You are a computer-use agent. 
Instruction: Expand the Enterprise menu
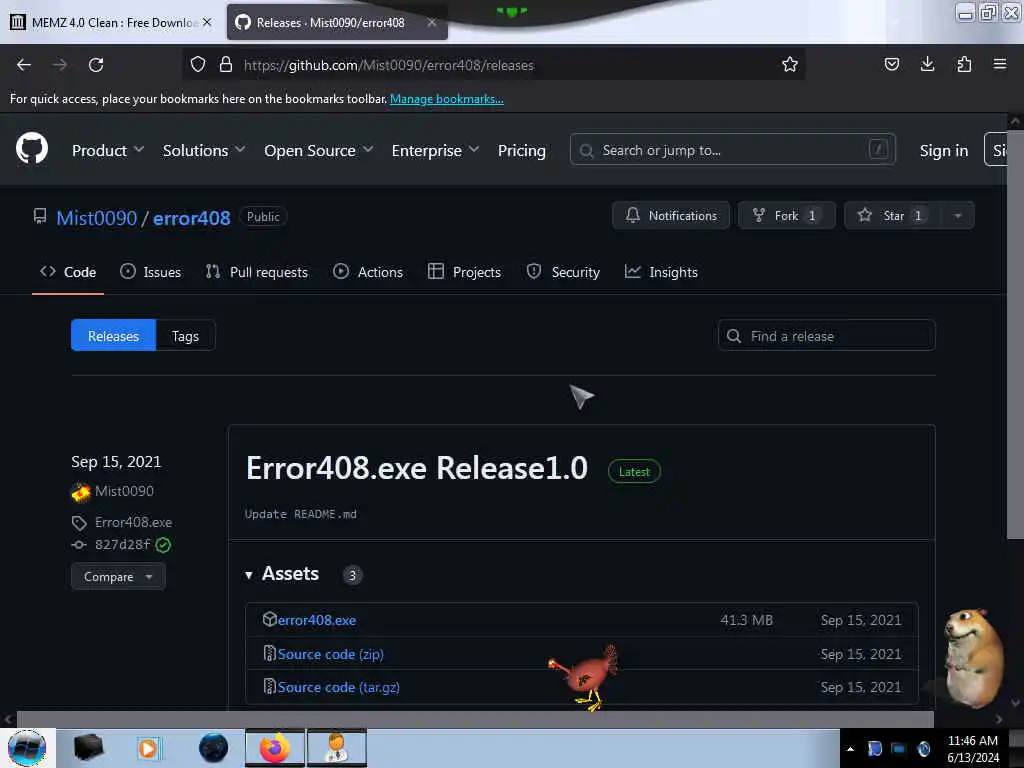[436, 150]
